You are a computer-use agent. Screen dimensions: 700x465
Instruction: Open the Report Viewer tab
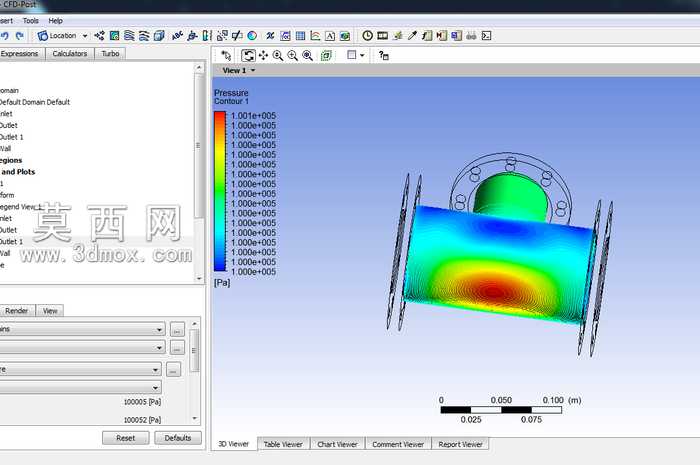coord(460,444)
